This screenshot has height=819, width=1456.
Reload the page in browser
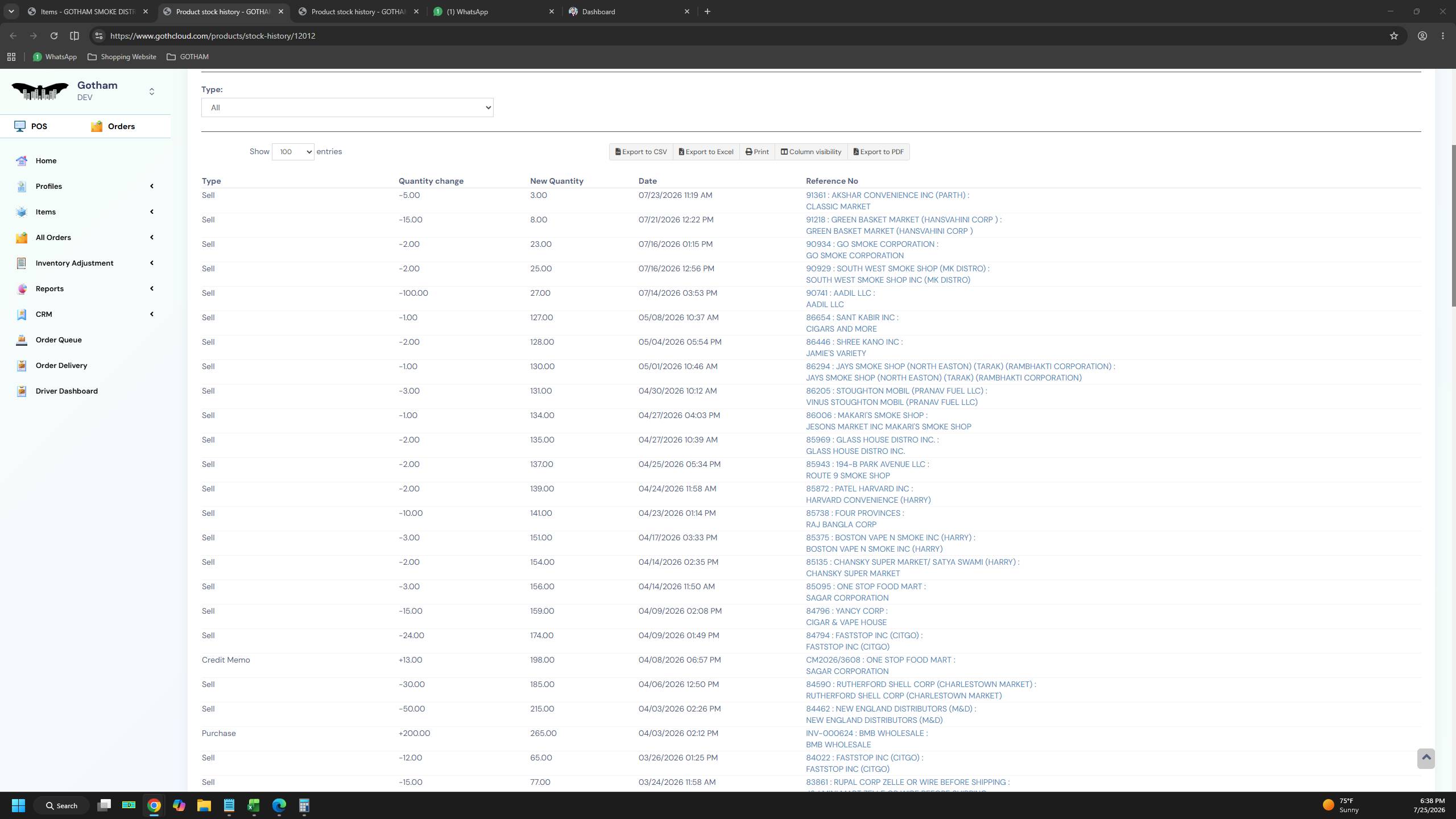click(x=53, y=36)
